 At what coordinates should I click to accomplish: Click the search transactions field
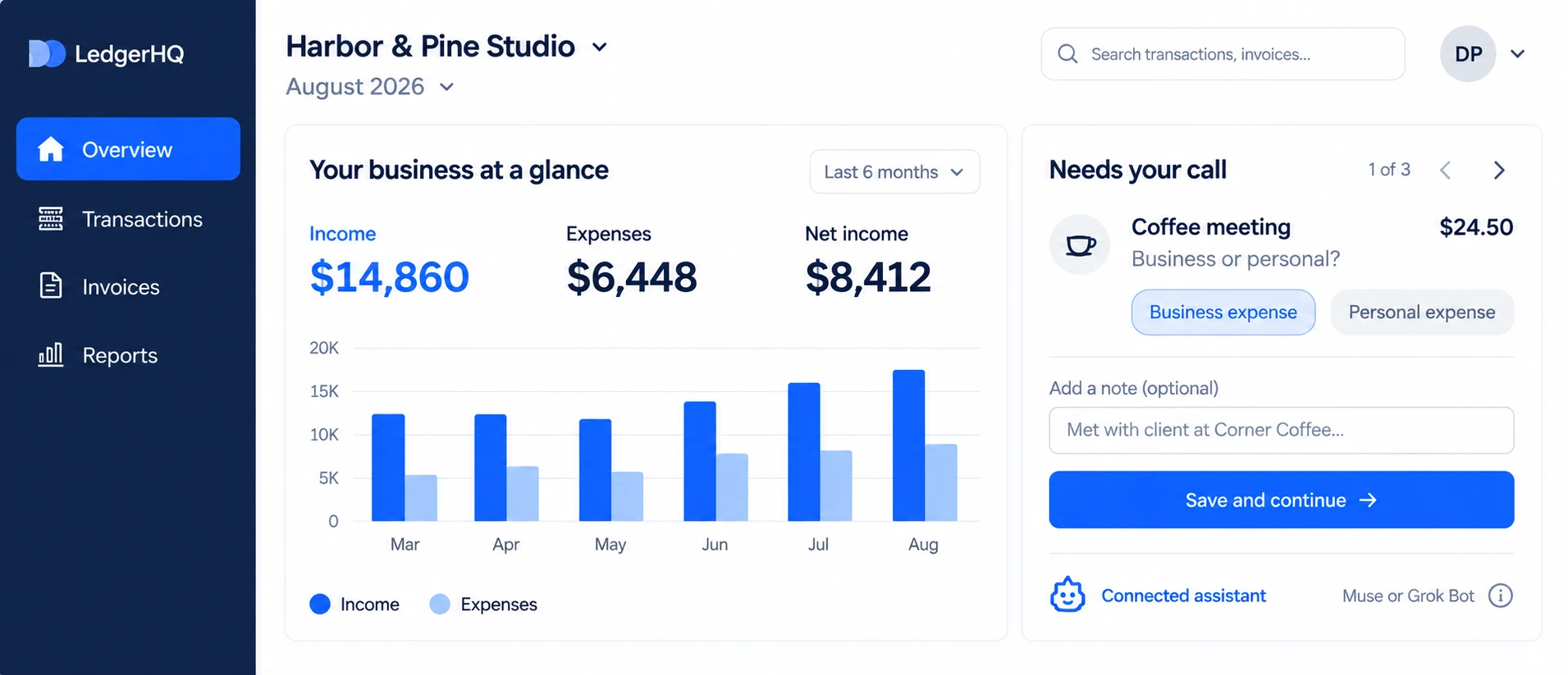(1223, 54)
